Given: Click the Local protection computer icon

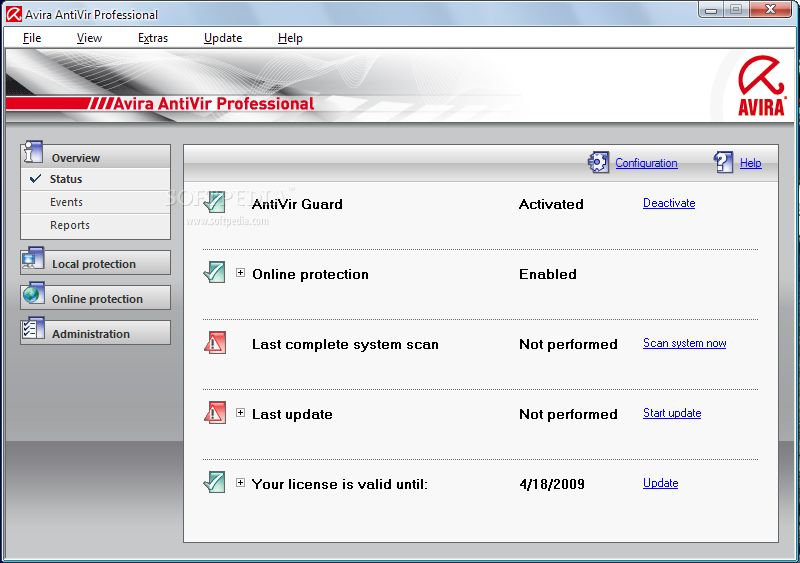Looking at the screenshot, I should click(x=33, y=260).
